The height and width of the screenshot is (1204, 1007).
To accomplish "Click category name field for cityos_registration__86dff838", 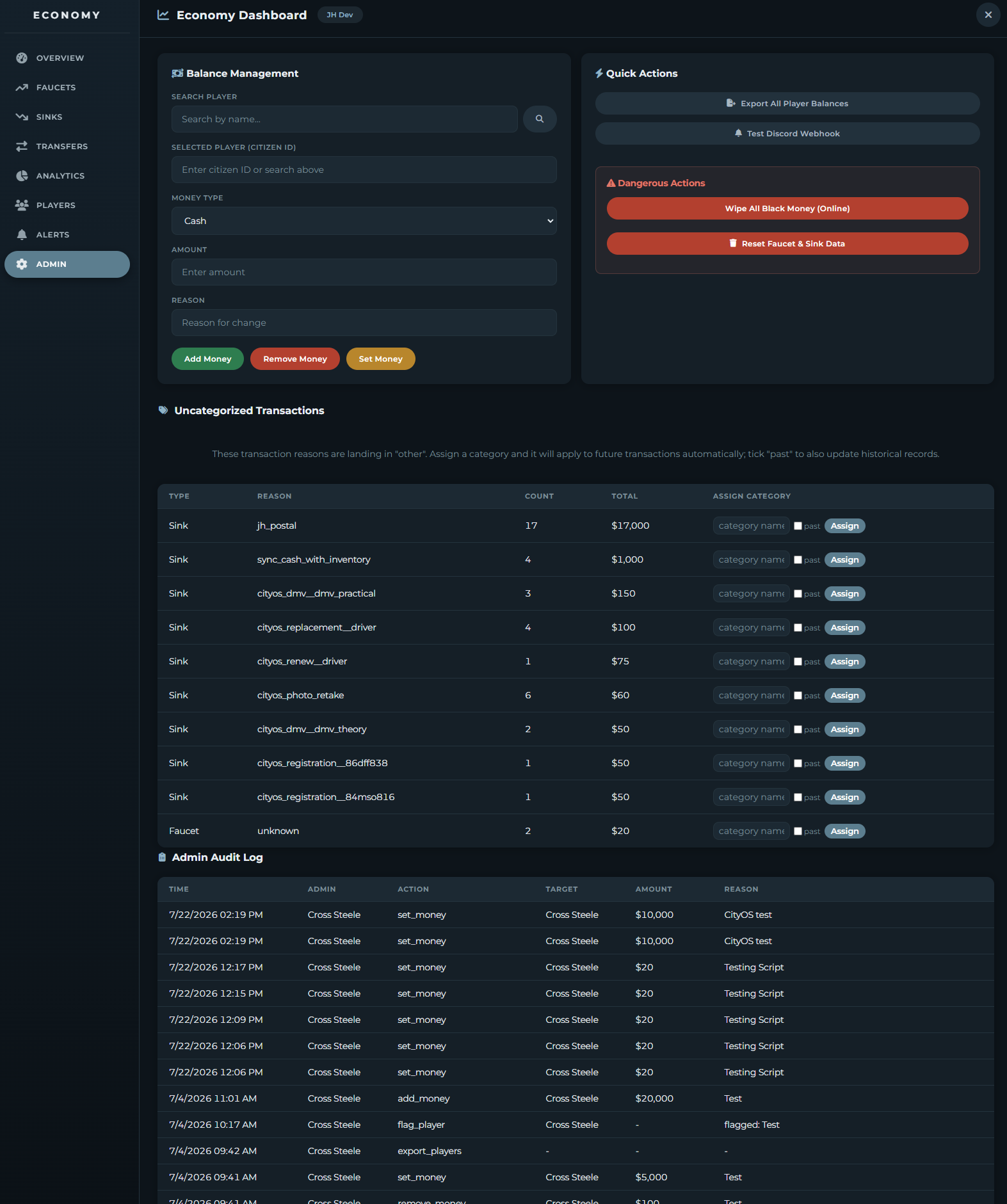I will coord(752,764).
